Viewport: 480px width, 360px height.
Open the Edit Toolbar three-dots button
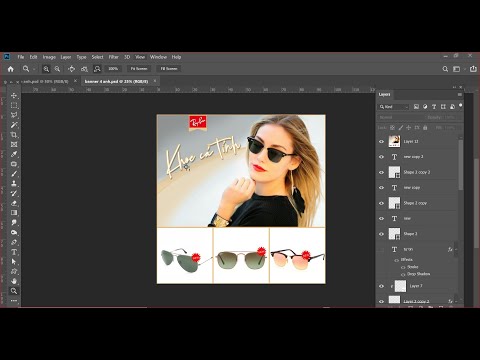[x=14, y=300]
